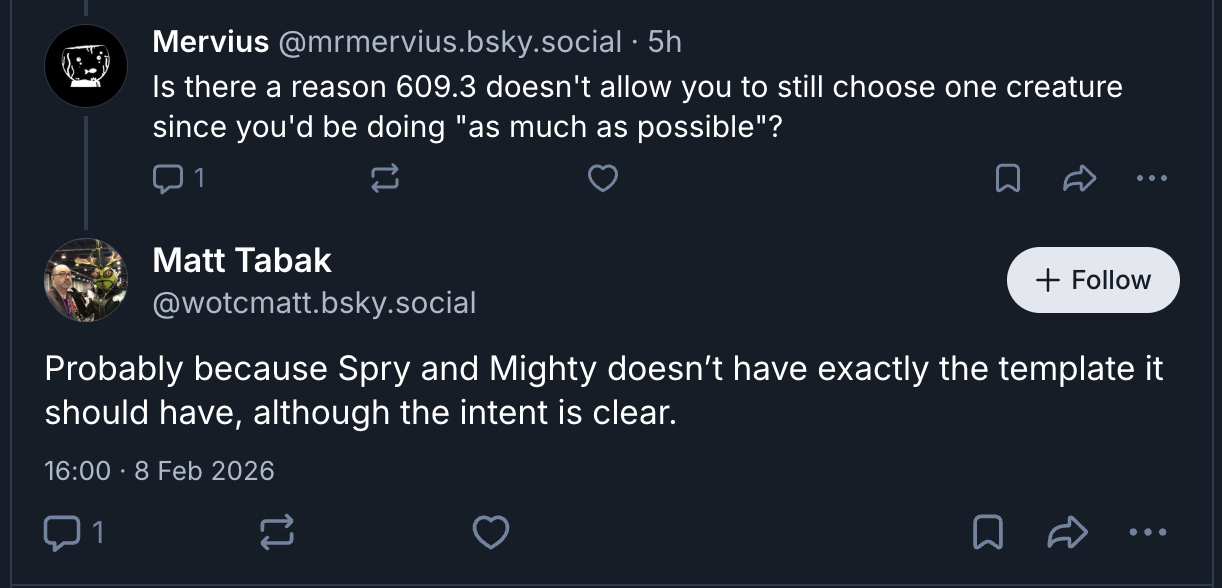The image size is (1222, 588).
Task: Follow Matt Tabak
Action: [x=1093, y=280]
